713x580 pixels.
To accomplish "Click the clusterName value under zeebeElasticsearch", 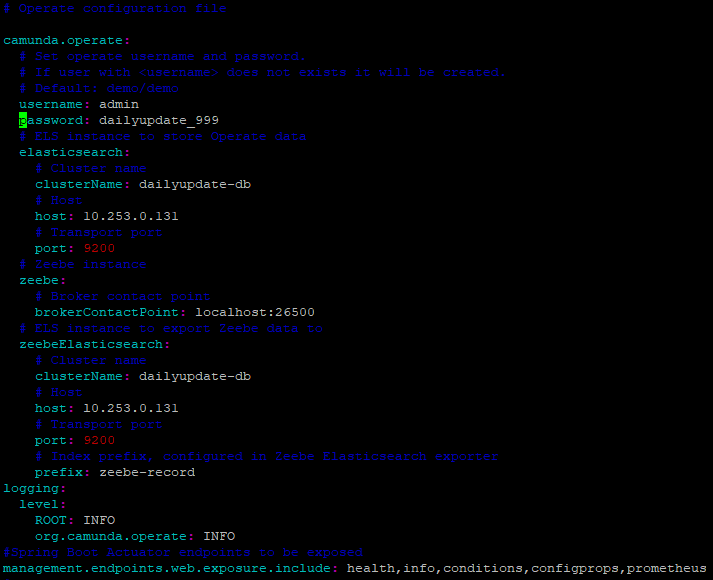I will click(195, 376).
